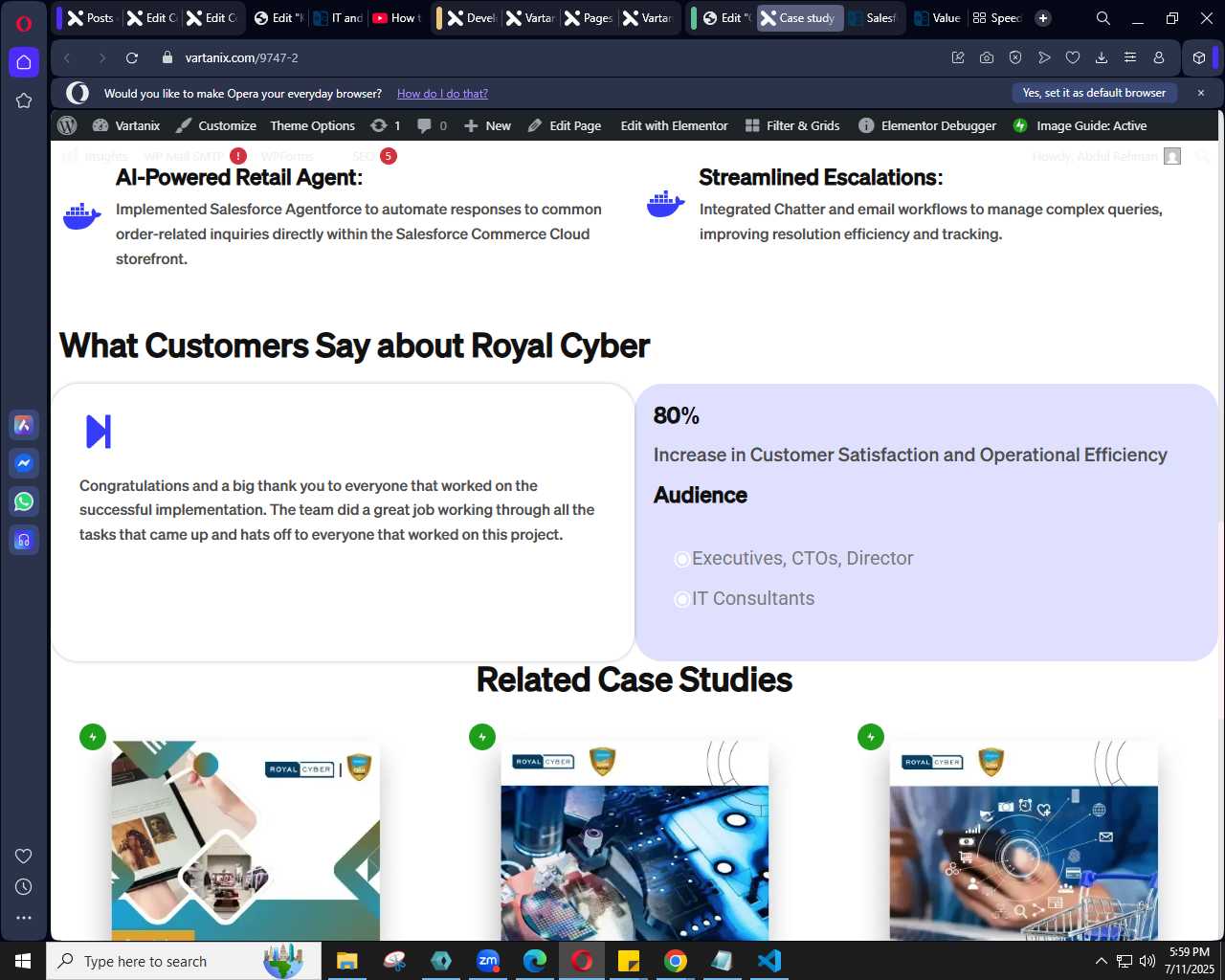The image size is (1225, 980).
Task: Switch to the 'How t' YouTube tab
Action: (397, 18)
